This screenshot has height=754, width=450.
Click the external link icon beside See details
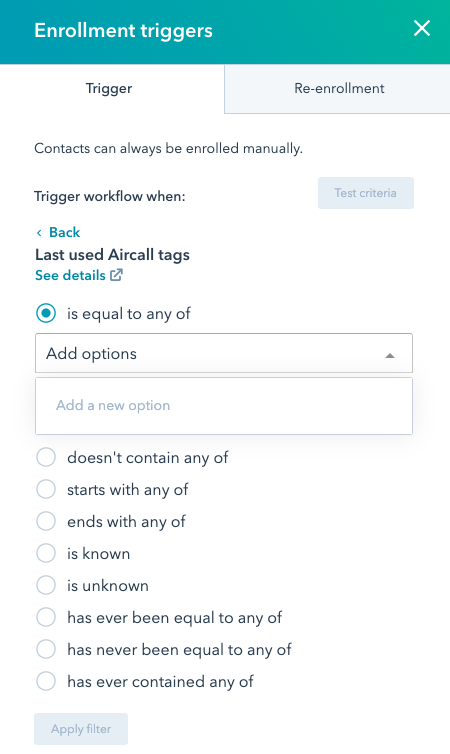point(116,275)
